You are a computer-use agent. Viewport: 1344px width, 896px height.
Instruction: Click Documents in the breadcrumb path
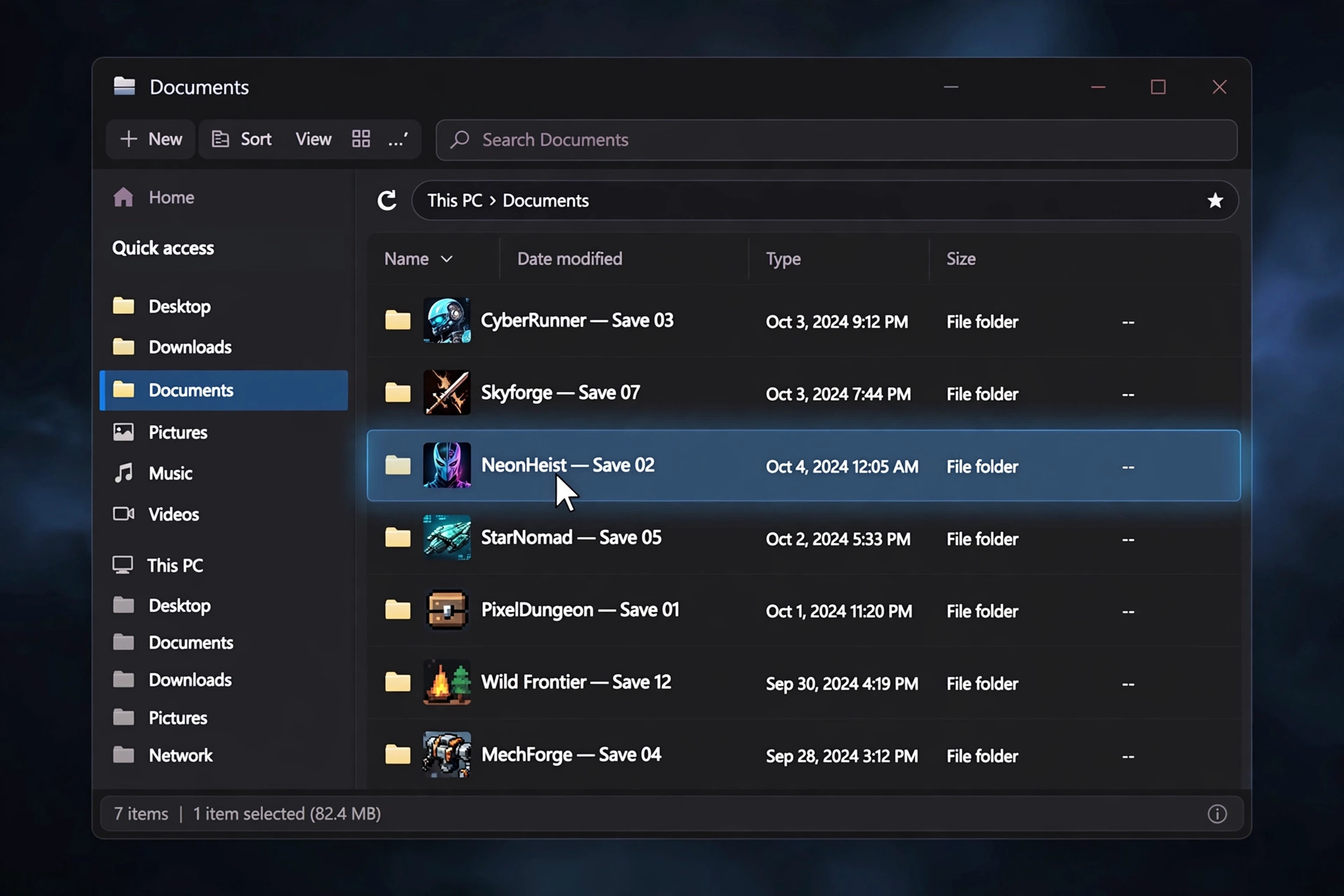pos(545,200)
